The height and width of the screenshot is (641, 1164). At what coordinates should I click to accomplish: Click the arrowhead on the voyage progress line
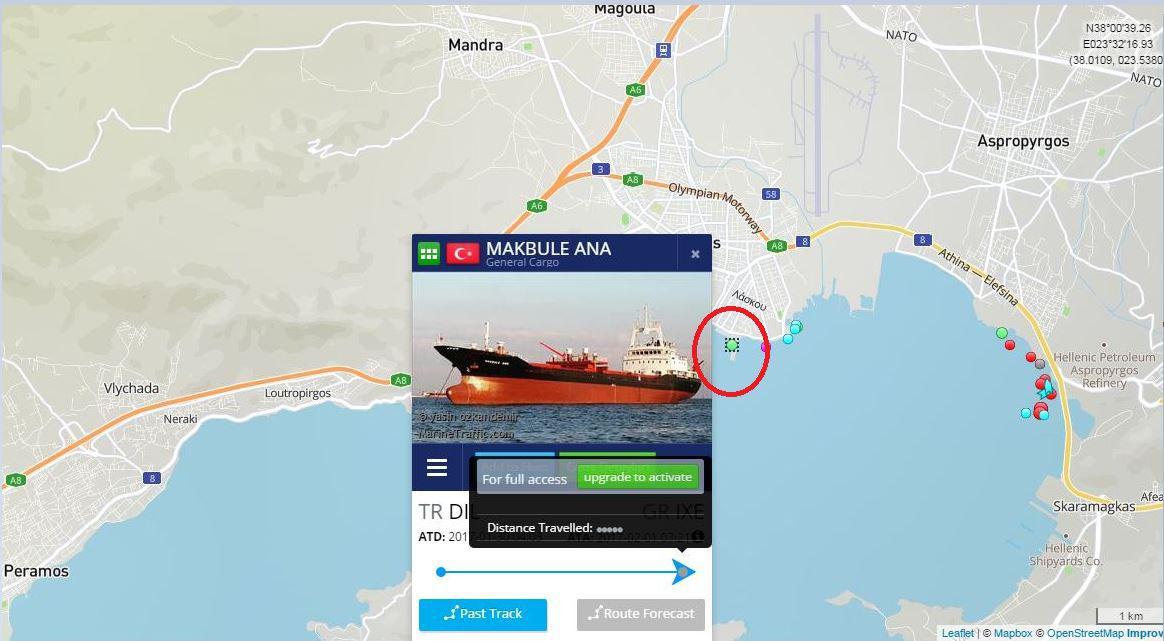[x=684, y=572]
